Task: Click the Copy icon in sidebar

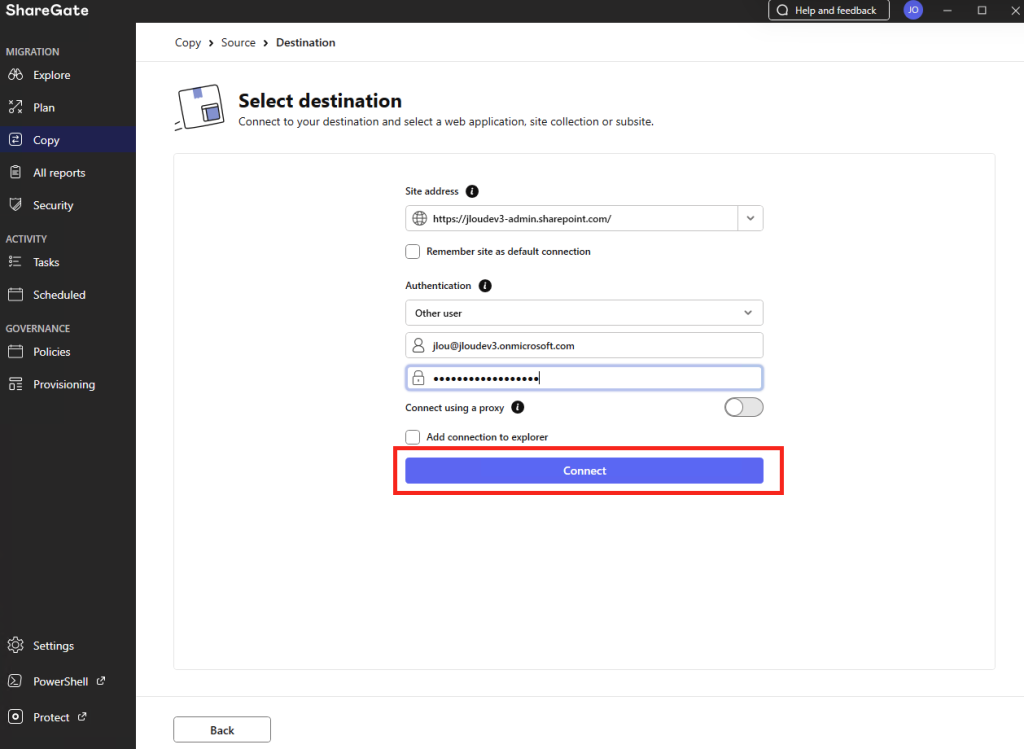Action: [16, 140]
